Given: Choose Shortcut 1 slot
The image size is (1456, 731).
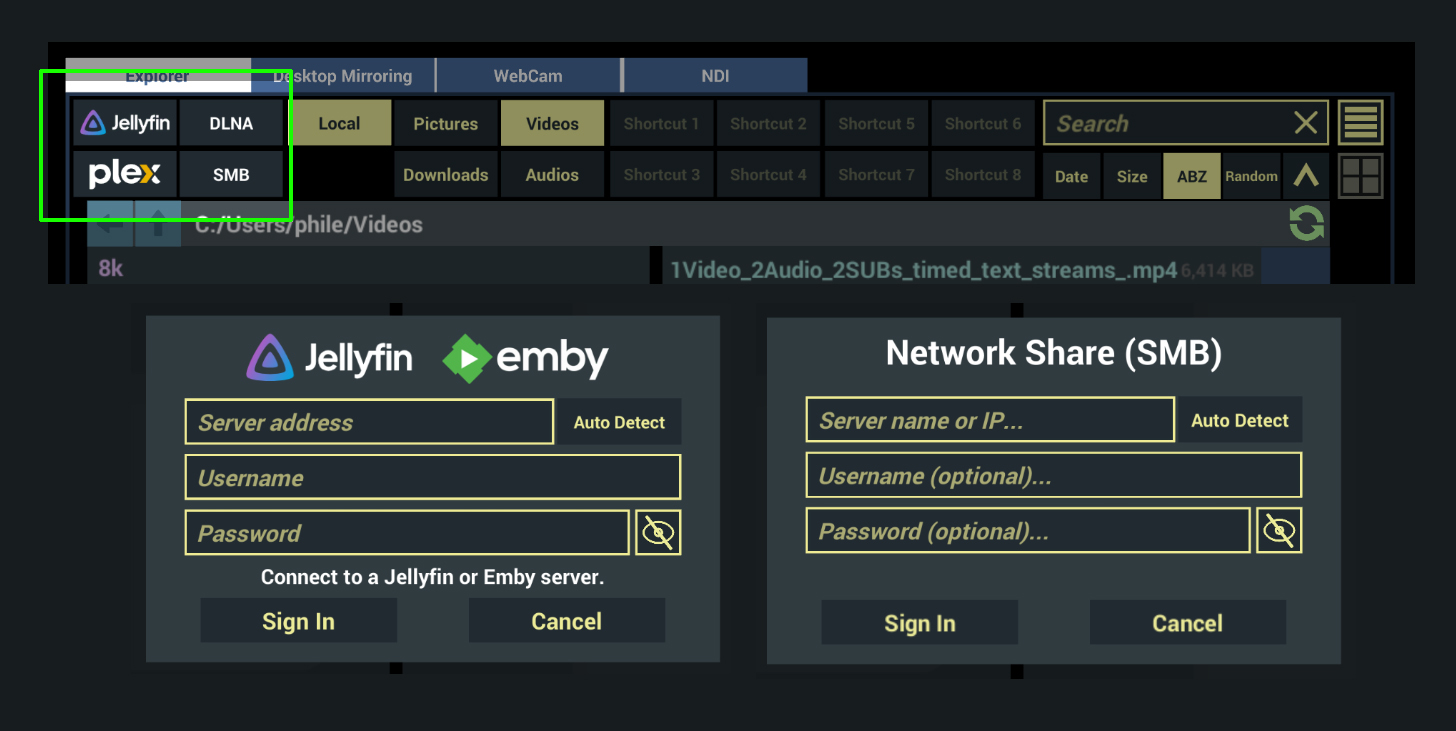Looking at the screenshot, I should pos(661,124).
